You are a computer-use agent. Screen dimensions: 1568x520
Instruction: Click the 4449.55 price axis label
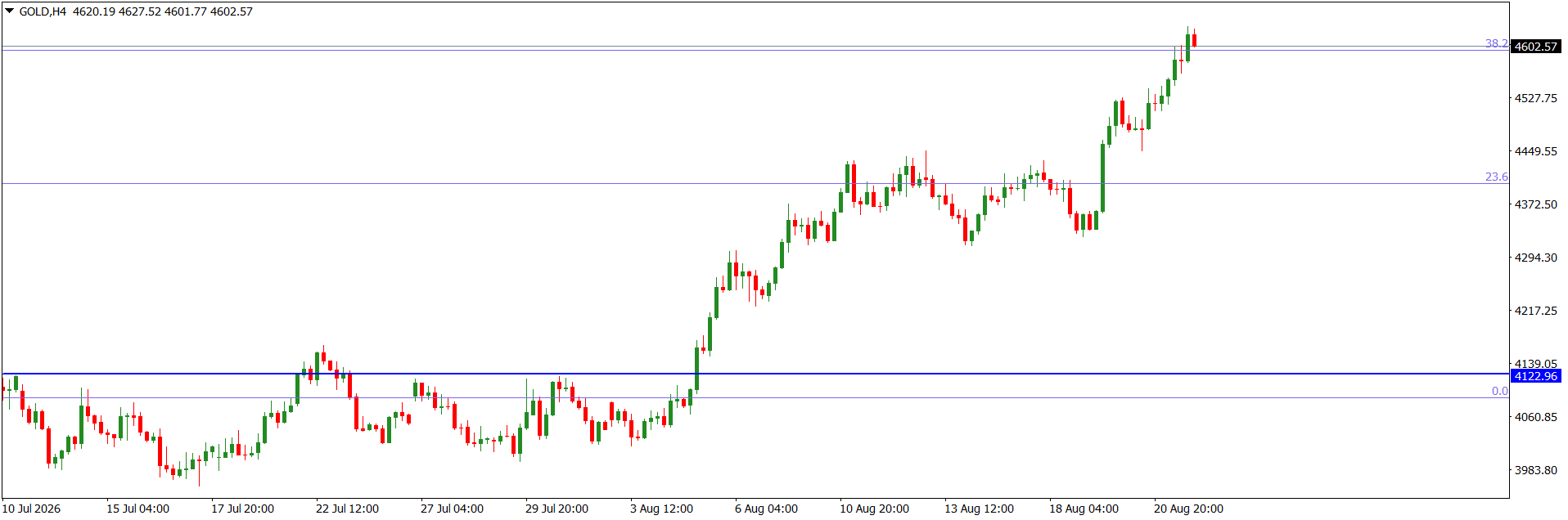(1536, 151)
